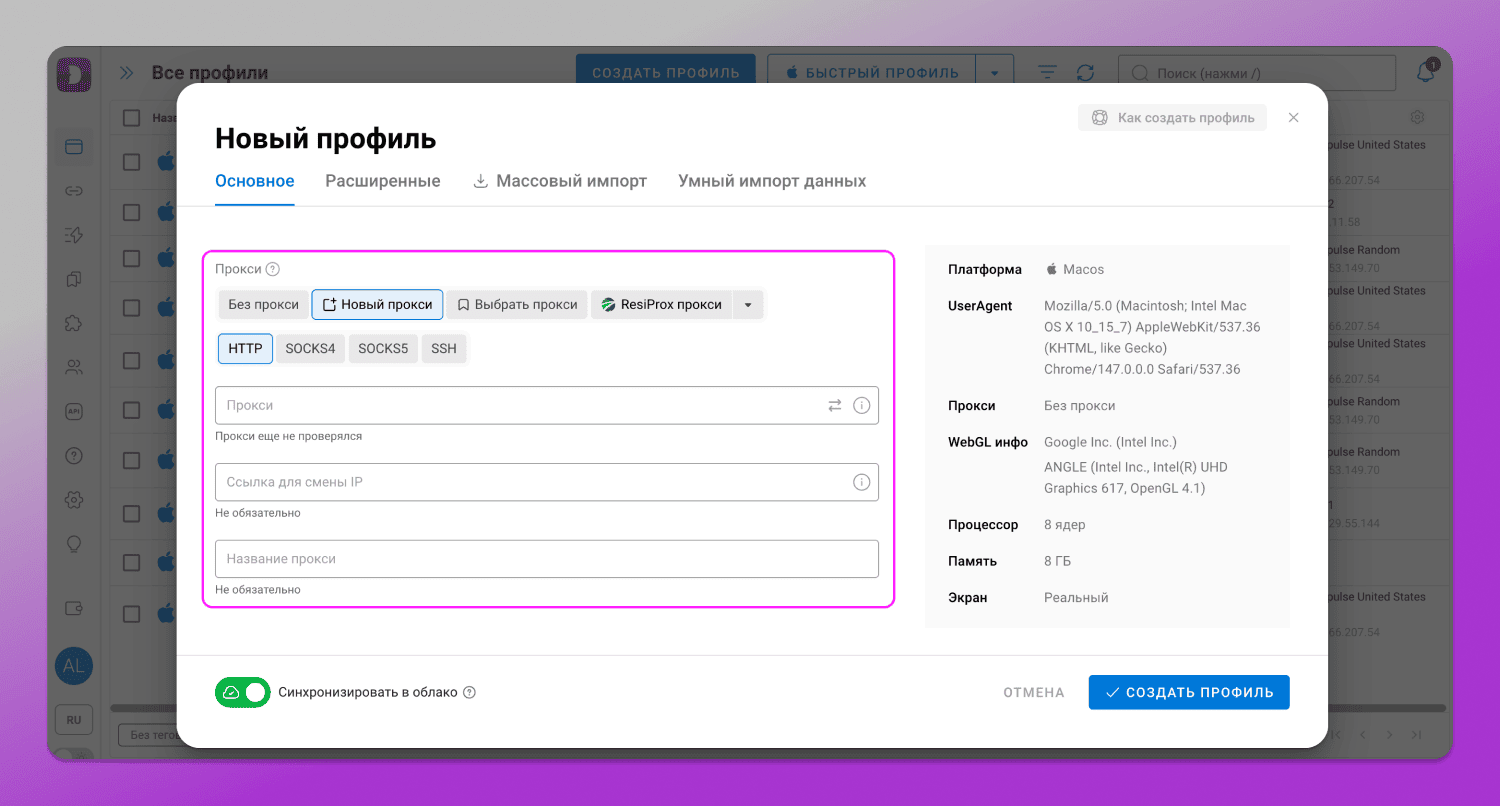Select the SOCKS5 proxy type

pyautogui.click(x=383, y=349)
